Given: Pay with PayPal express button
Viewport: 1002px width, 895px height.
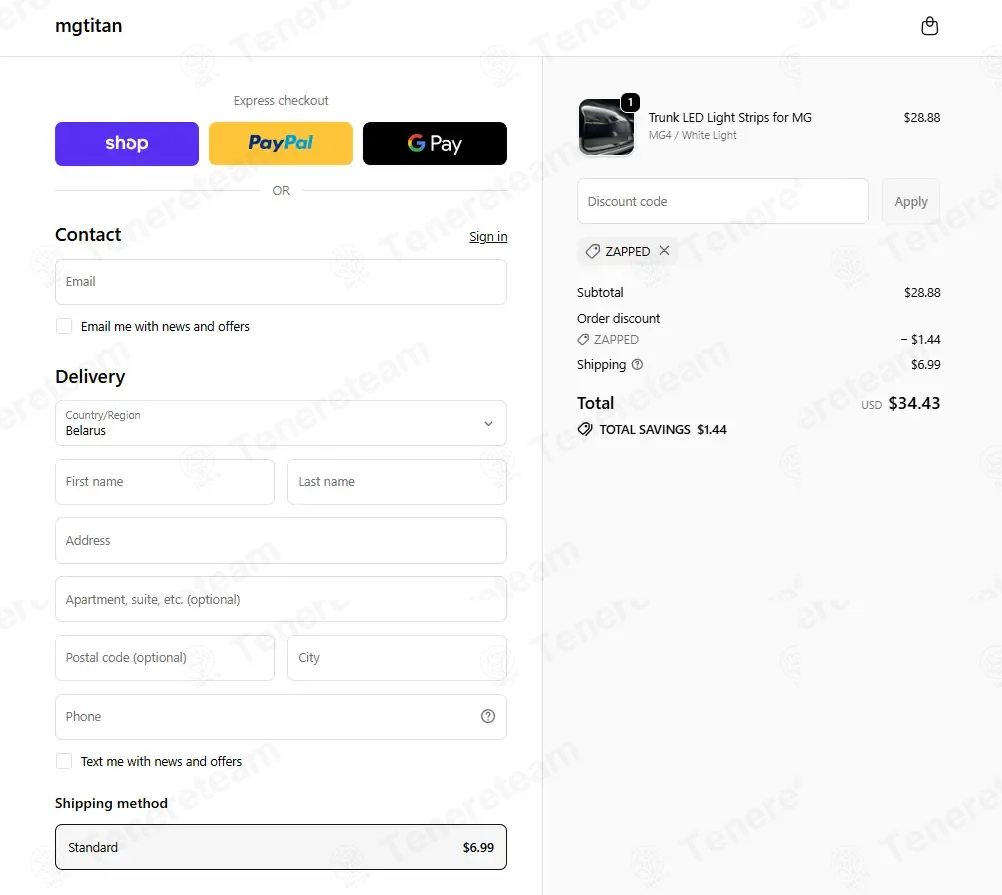Looking at the screenshot, I should pos(281,144).
